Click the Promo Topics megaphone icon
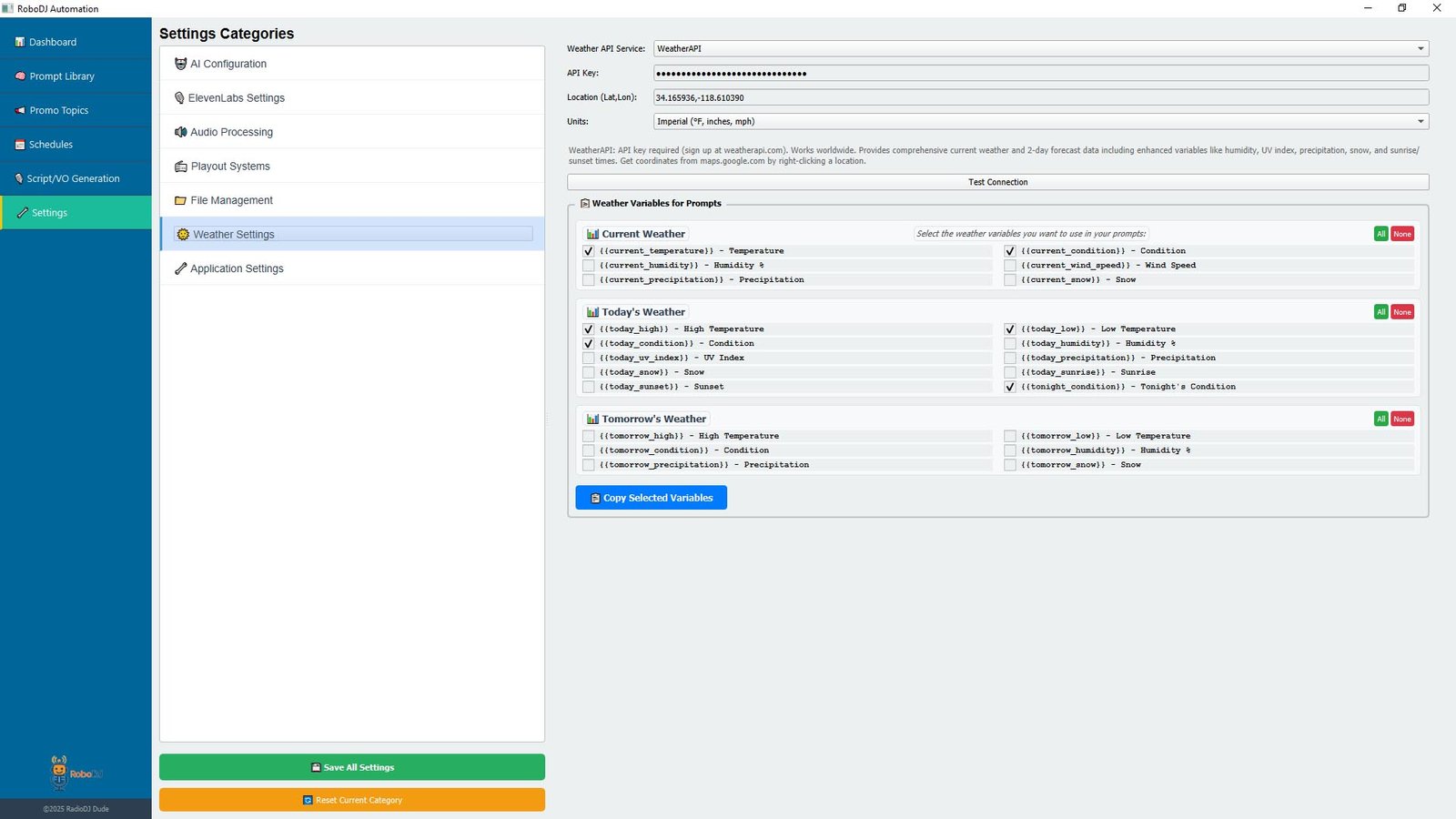 pyautogui.click(x=20, y=110)
